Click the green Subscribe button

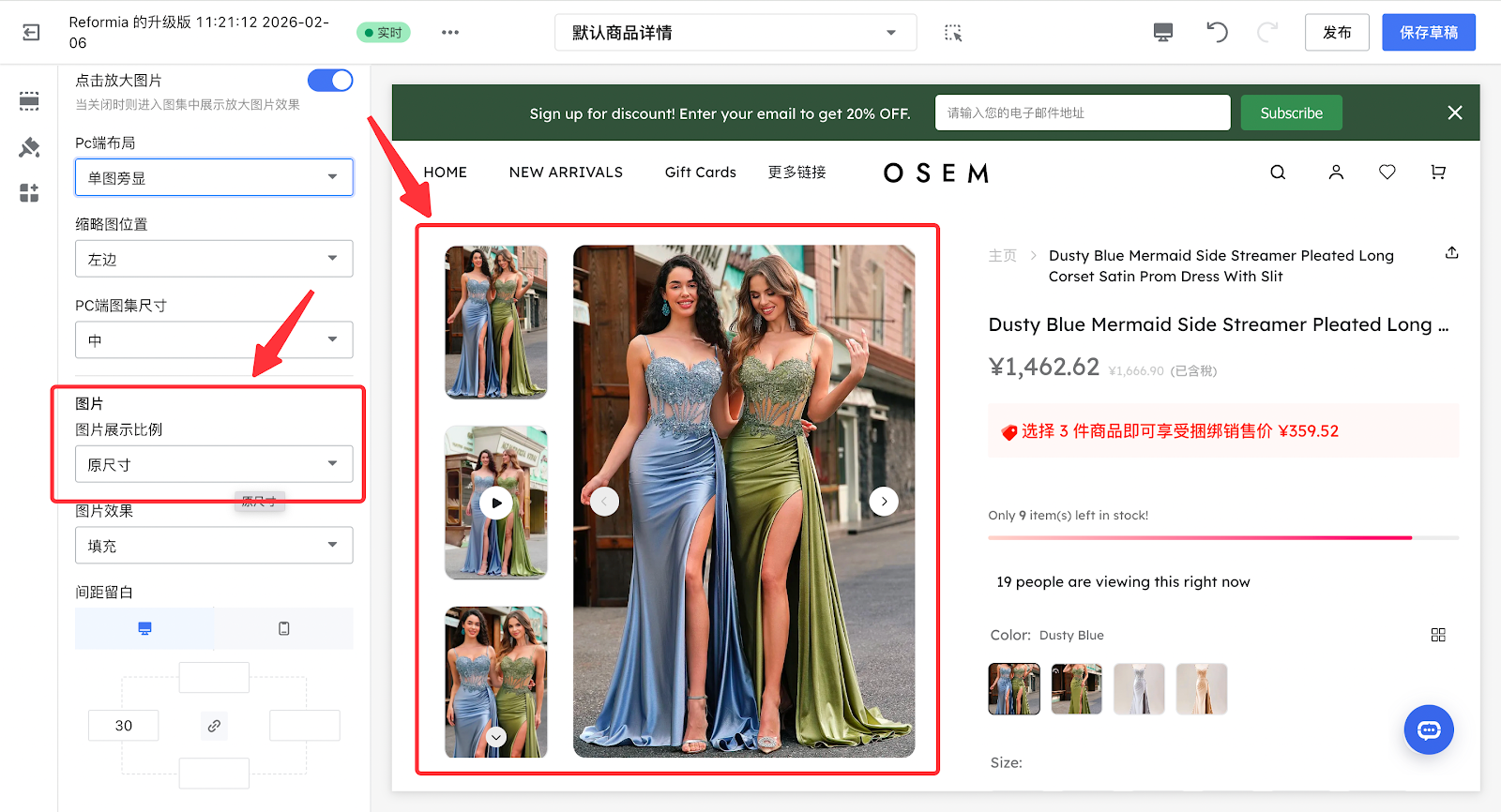(x=1291, y=113)
